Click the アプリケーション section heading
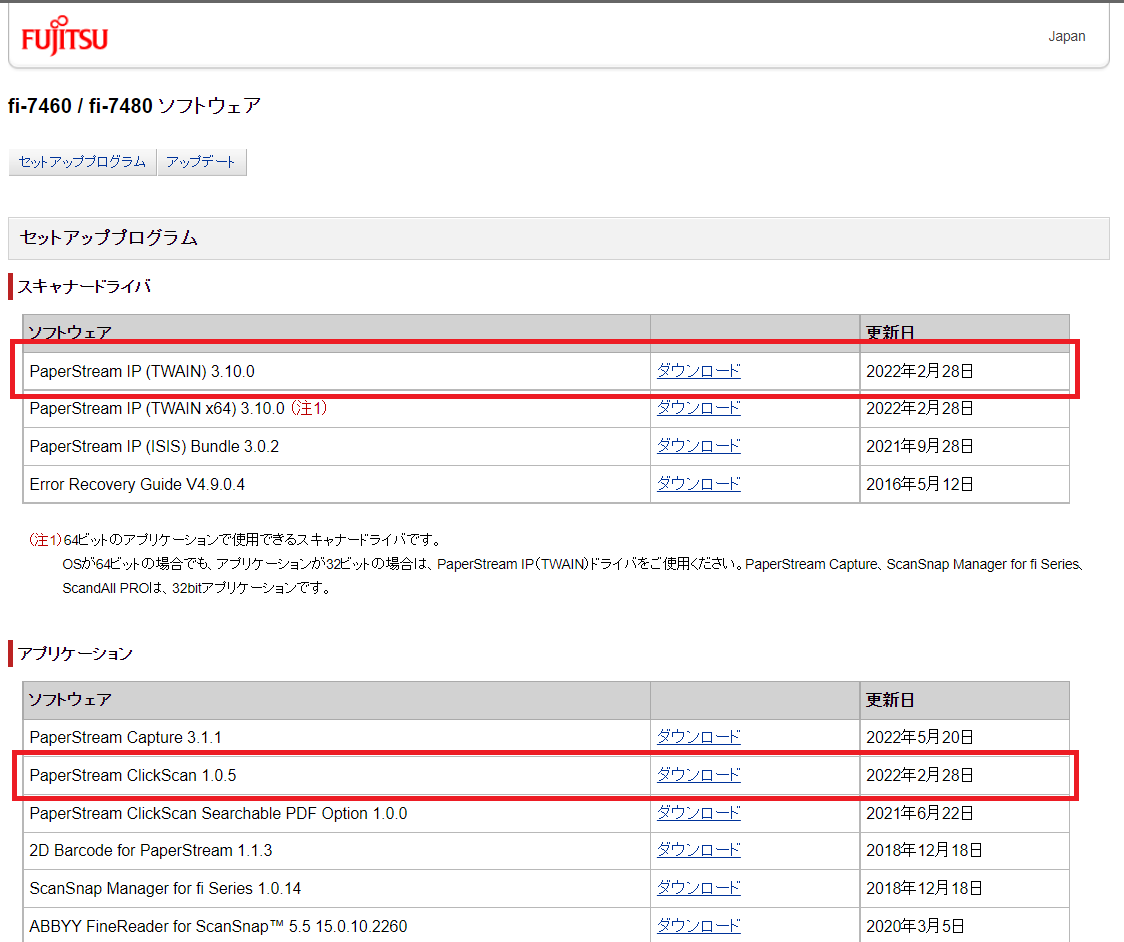This screenshot has height=942, width=1124. coord(75,654)
